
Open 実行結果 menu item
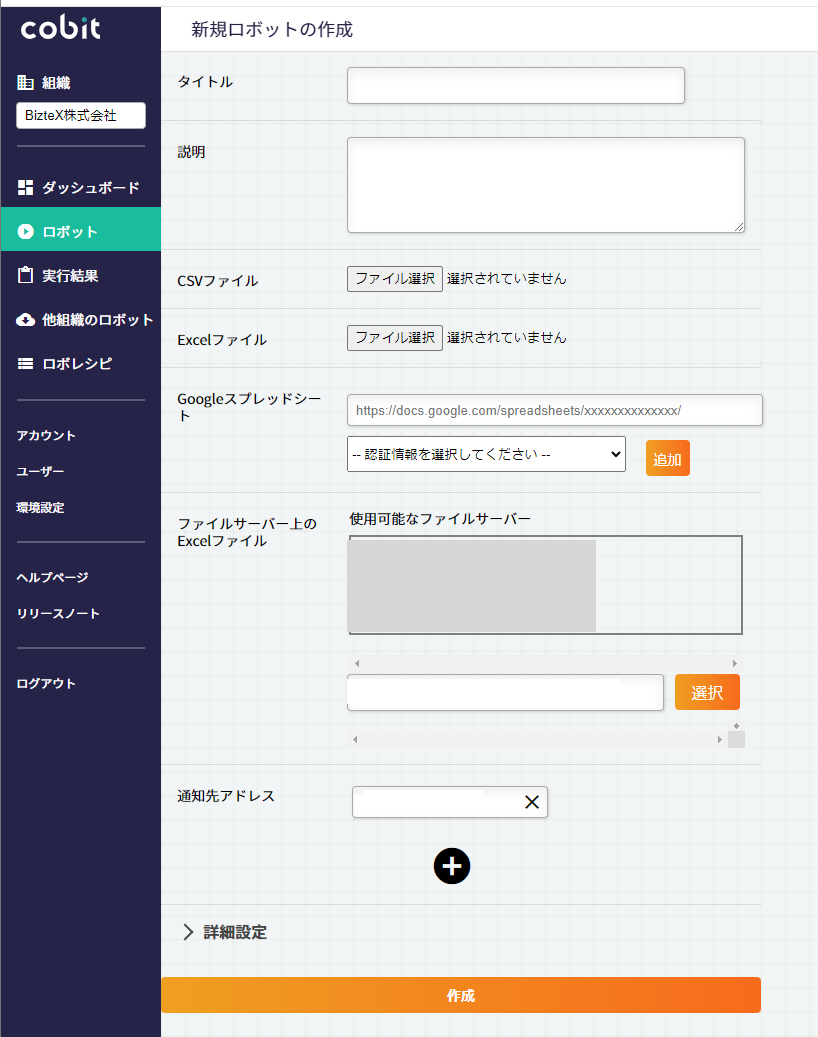click(x=81, y=275)
